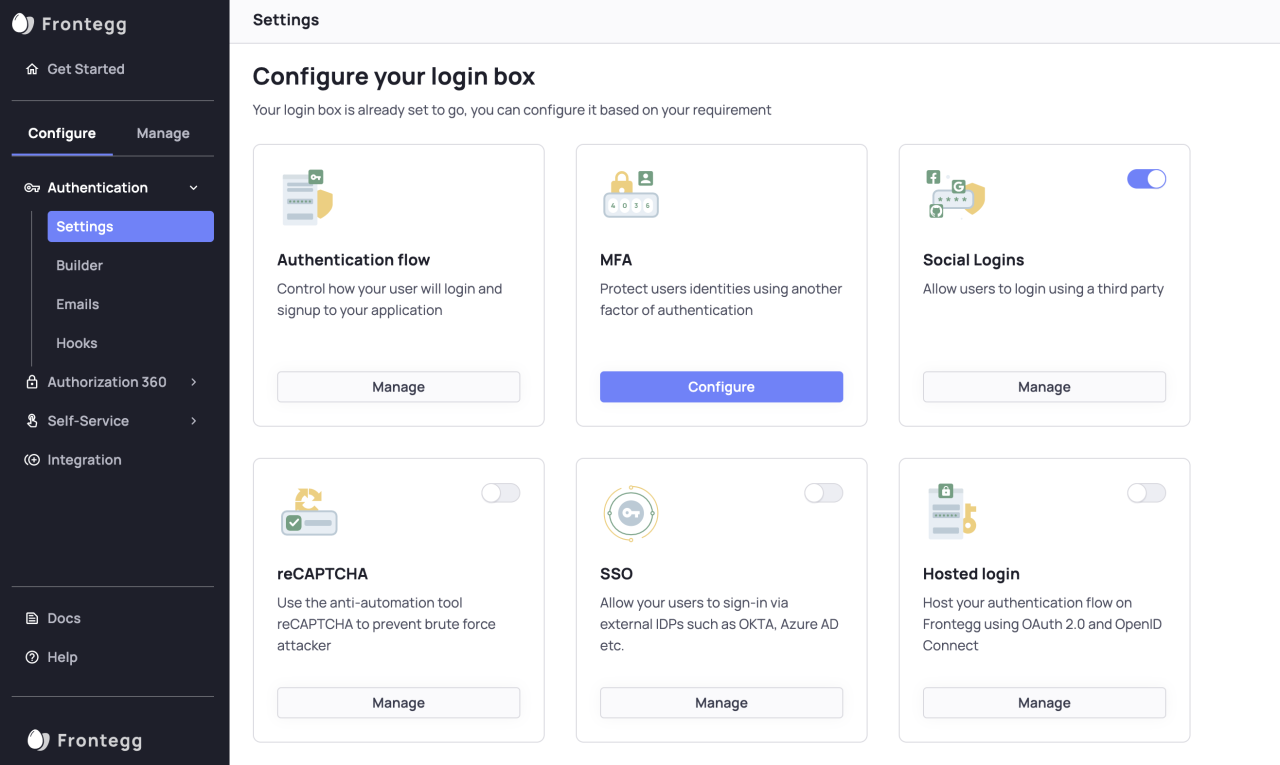This screenshot has width=1280, height=765.
Task: Expand the Authorization 360 chevron
Action: click(194, 382)
